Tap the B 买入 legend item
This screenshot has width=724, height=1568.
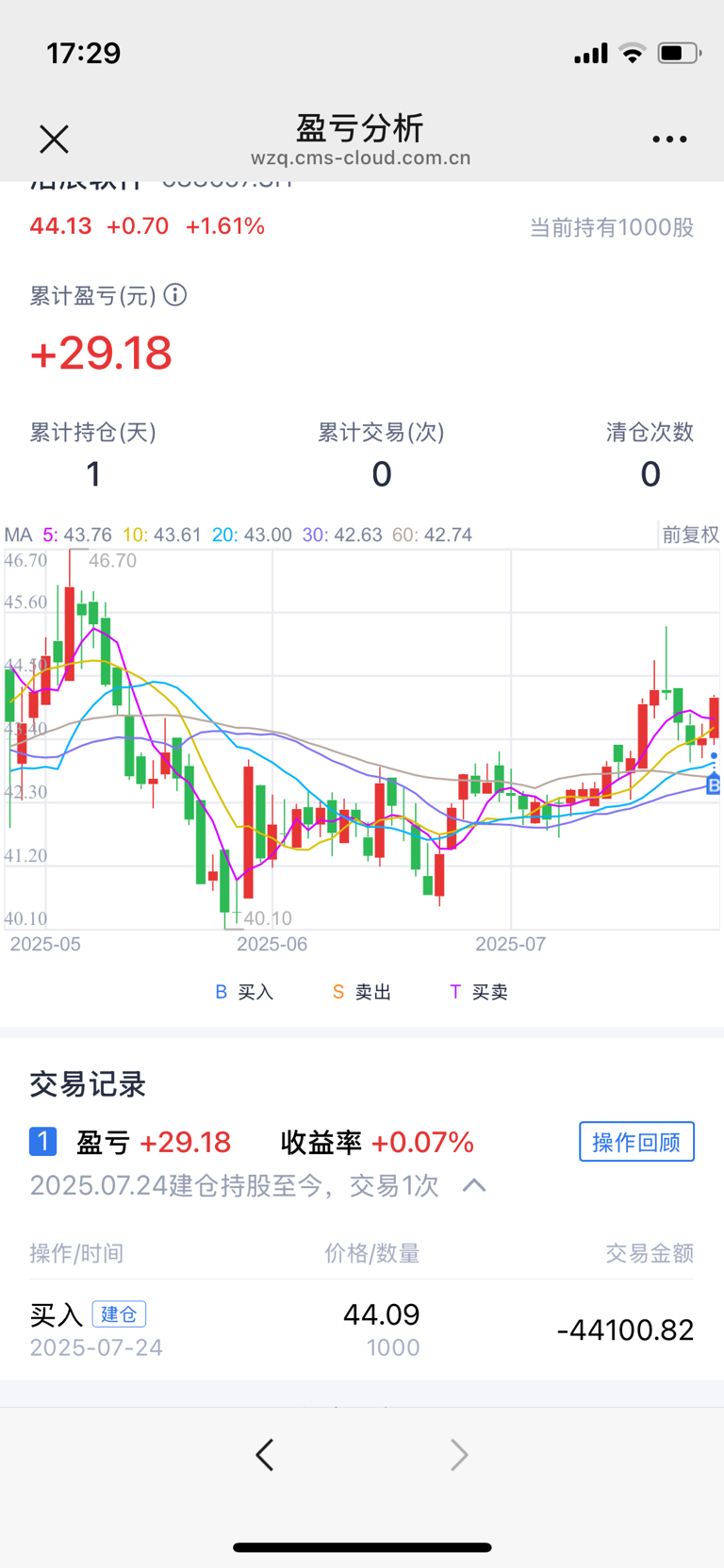point(244,992)
